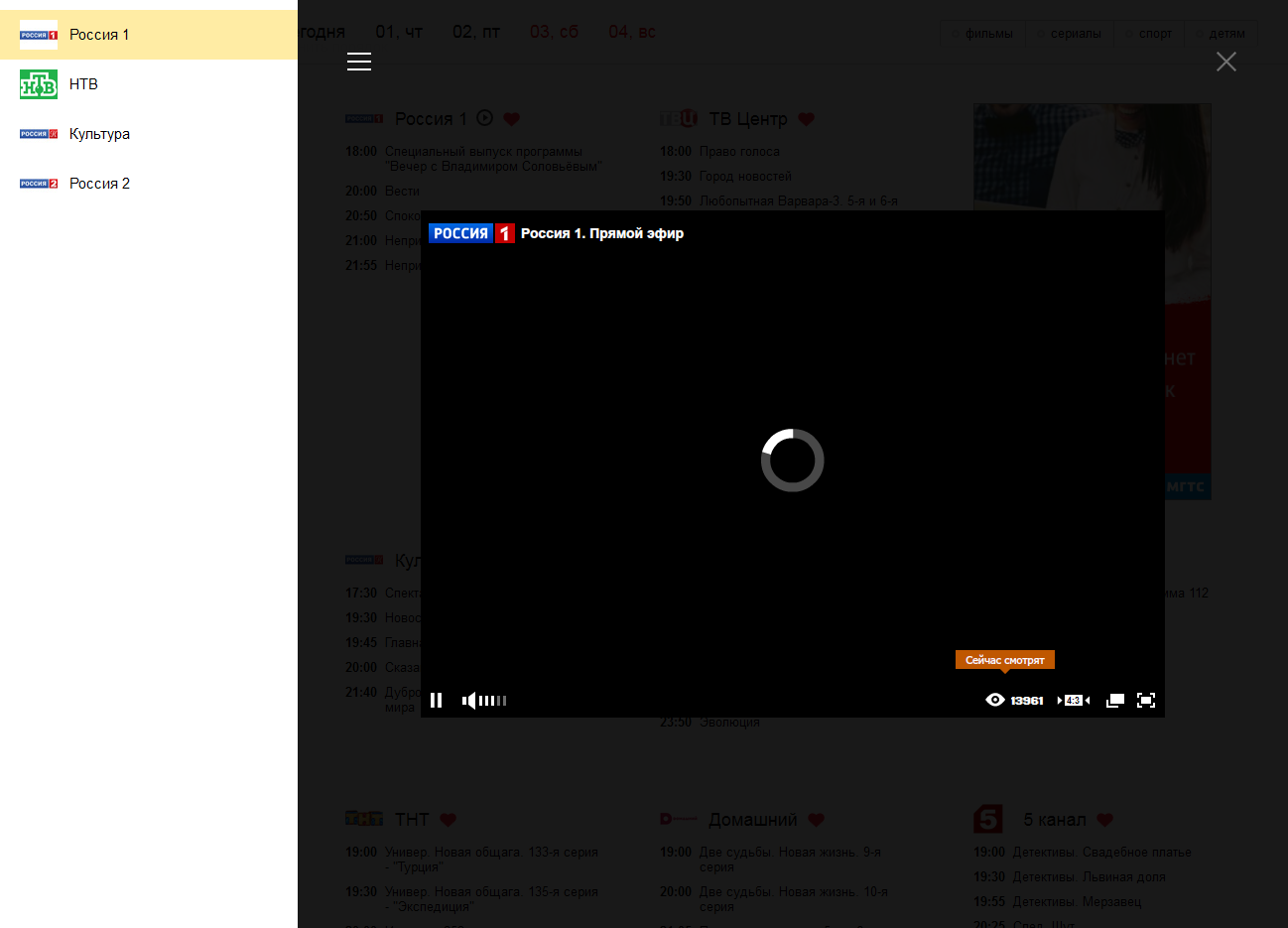
Task: Toggle the heart next to ТНТ
Action: click(x=449, y=819)
